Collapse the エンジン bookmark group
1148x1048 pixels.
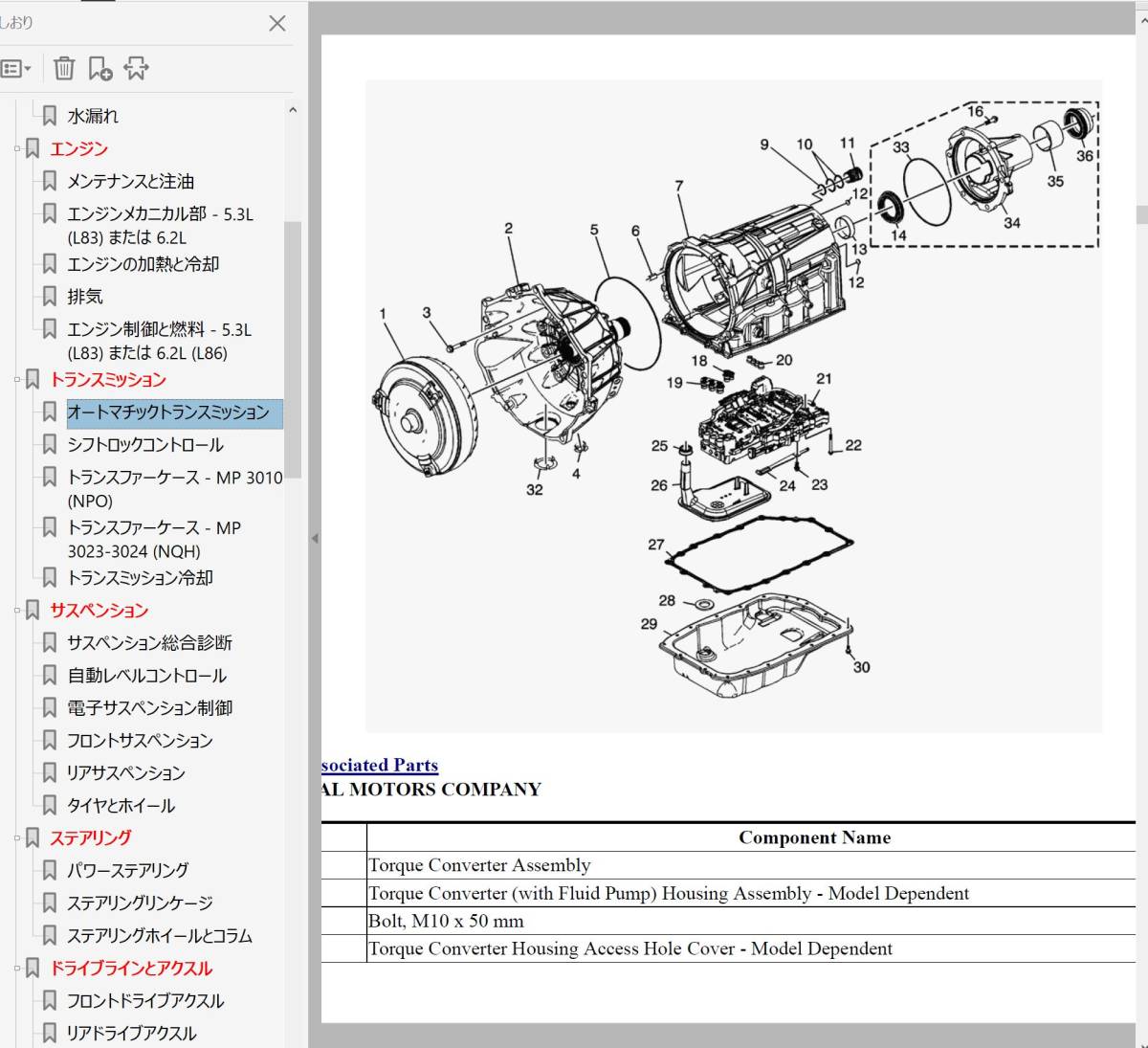(x=17, y=149)
